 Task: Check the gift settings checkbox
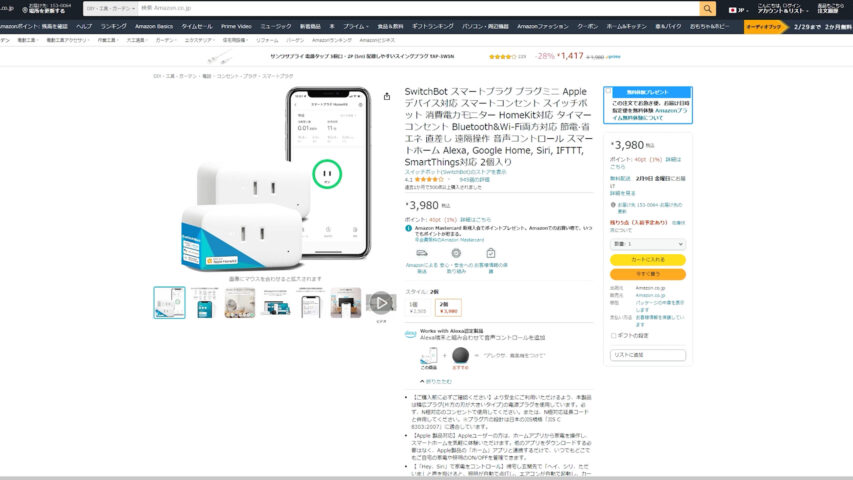coord(614,336)
